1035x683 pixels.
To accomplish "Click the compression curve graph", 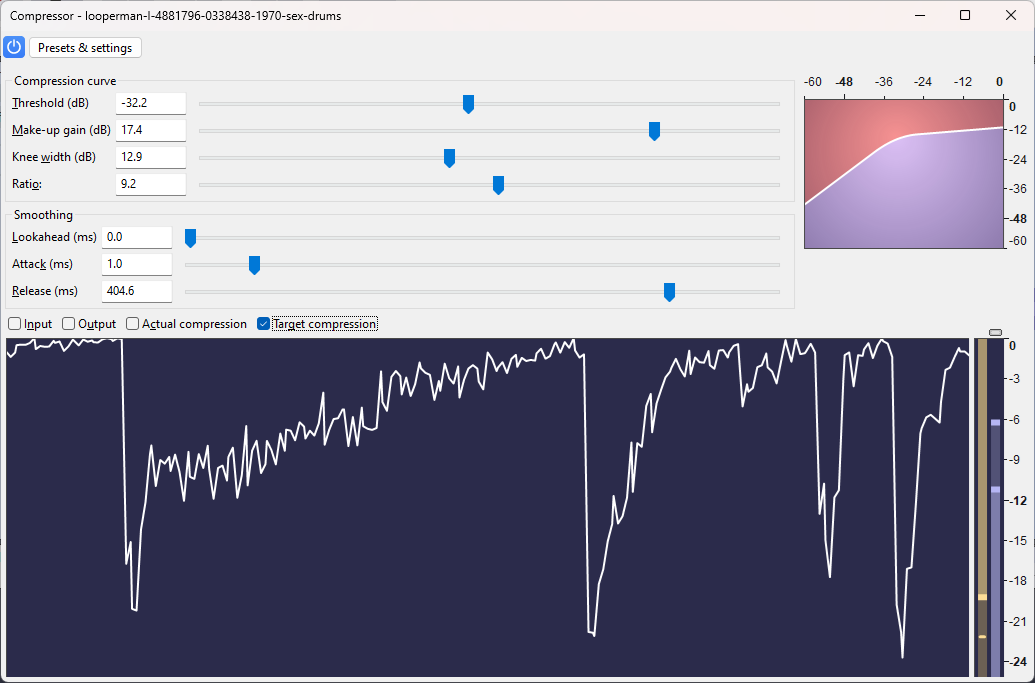I will 903,172.
